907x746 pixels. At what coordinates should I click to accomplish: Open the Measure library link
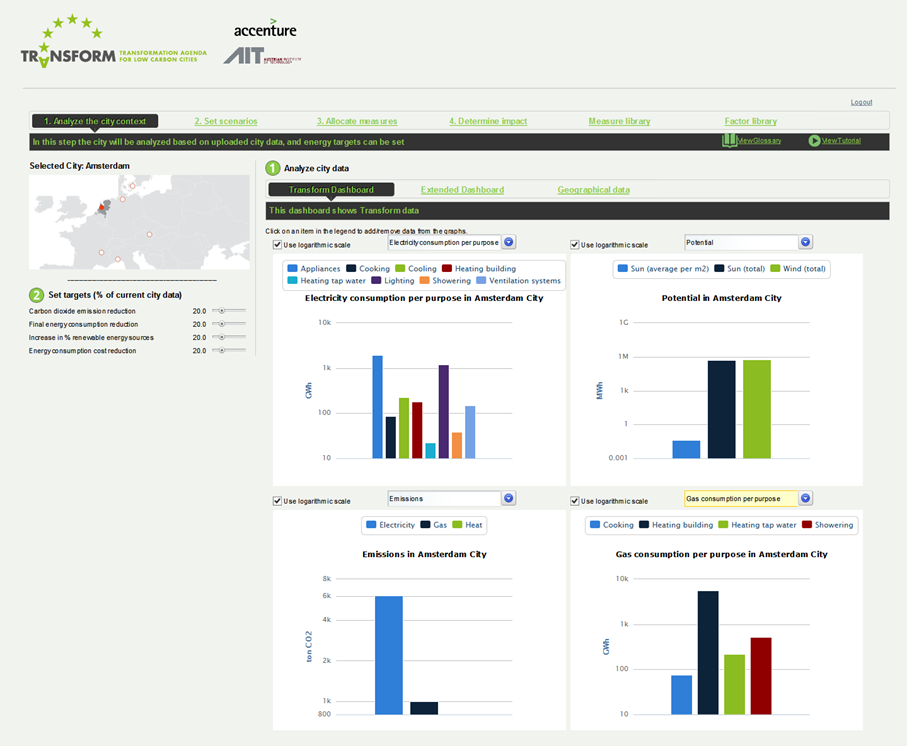(x=619, y=122)
